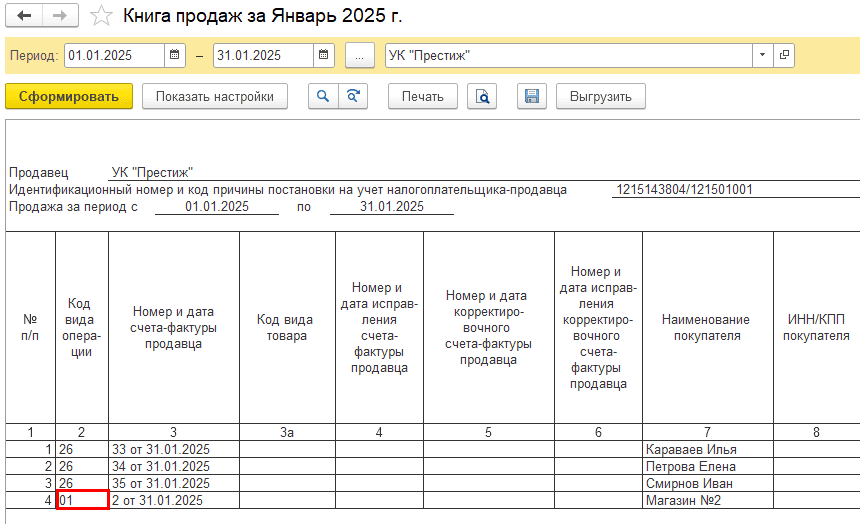Open calendar for period end date
This screenshot has width=860, height=524.
point(324,56)
